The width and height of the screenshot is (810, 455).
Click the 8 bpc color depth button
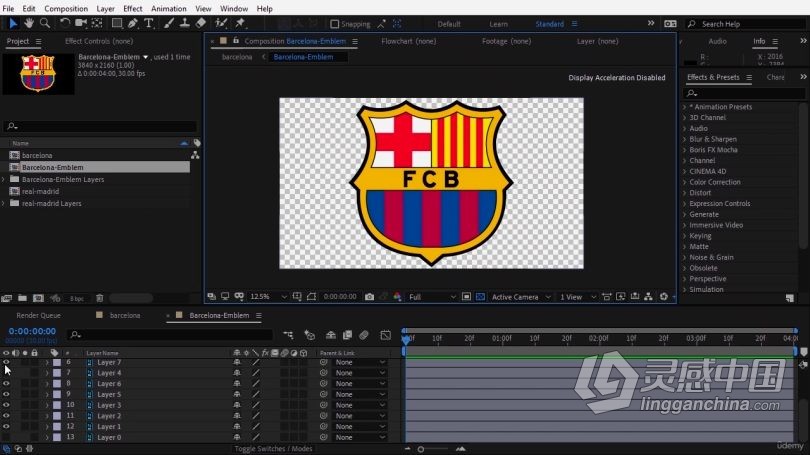77,299
